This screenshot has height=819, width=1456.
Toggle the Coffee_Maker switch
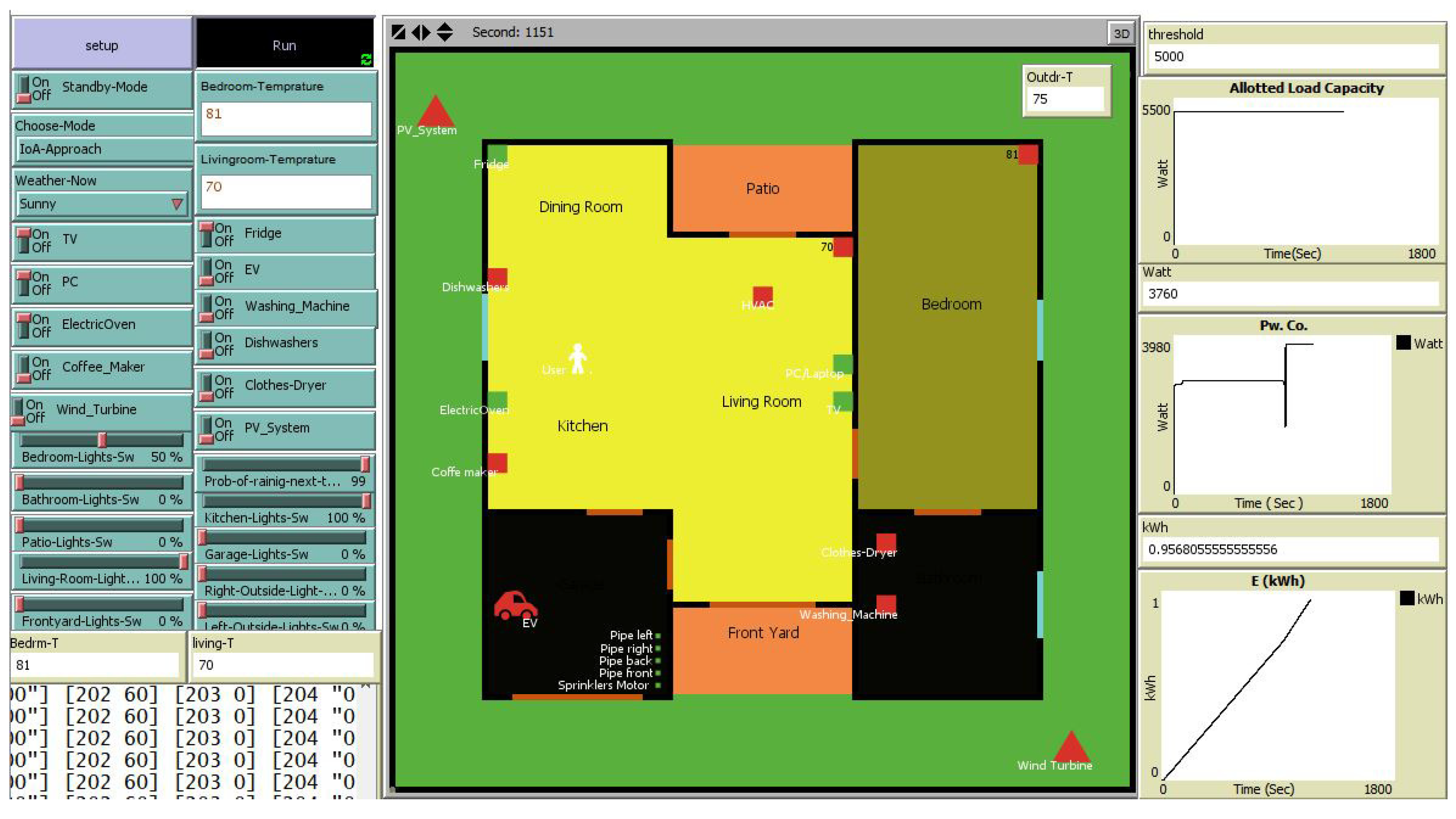pos(24,369)
